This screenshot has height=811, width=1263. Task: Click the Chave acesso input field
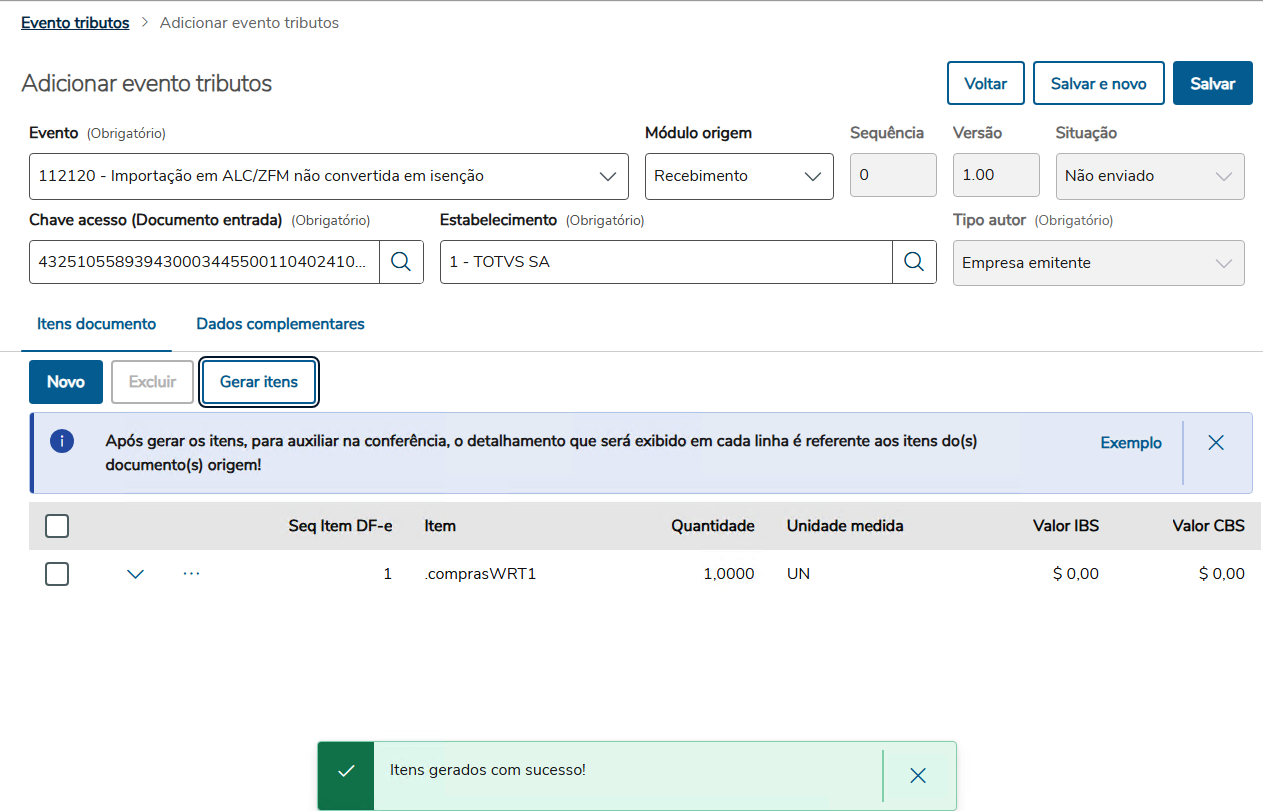pos(204,262)
